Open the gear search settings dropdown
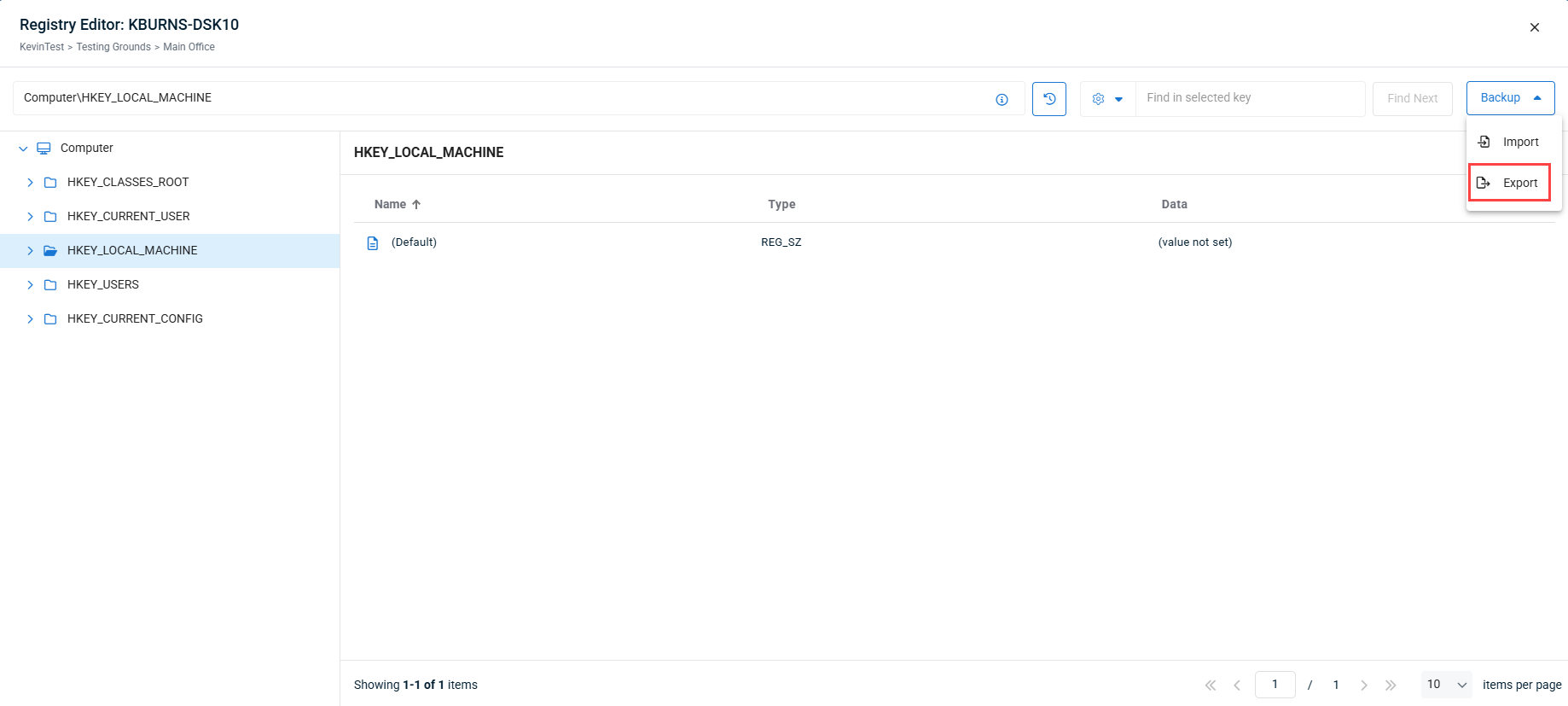The image size is (1568, 706). click(1107, 99)
